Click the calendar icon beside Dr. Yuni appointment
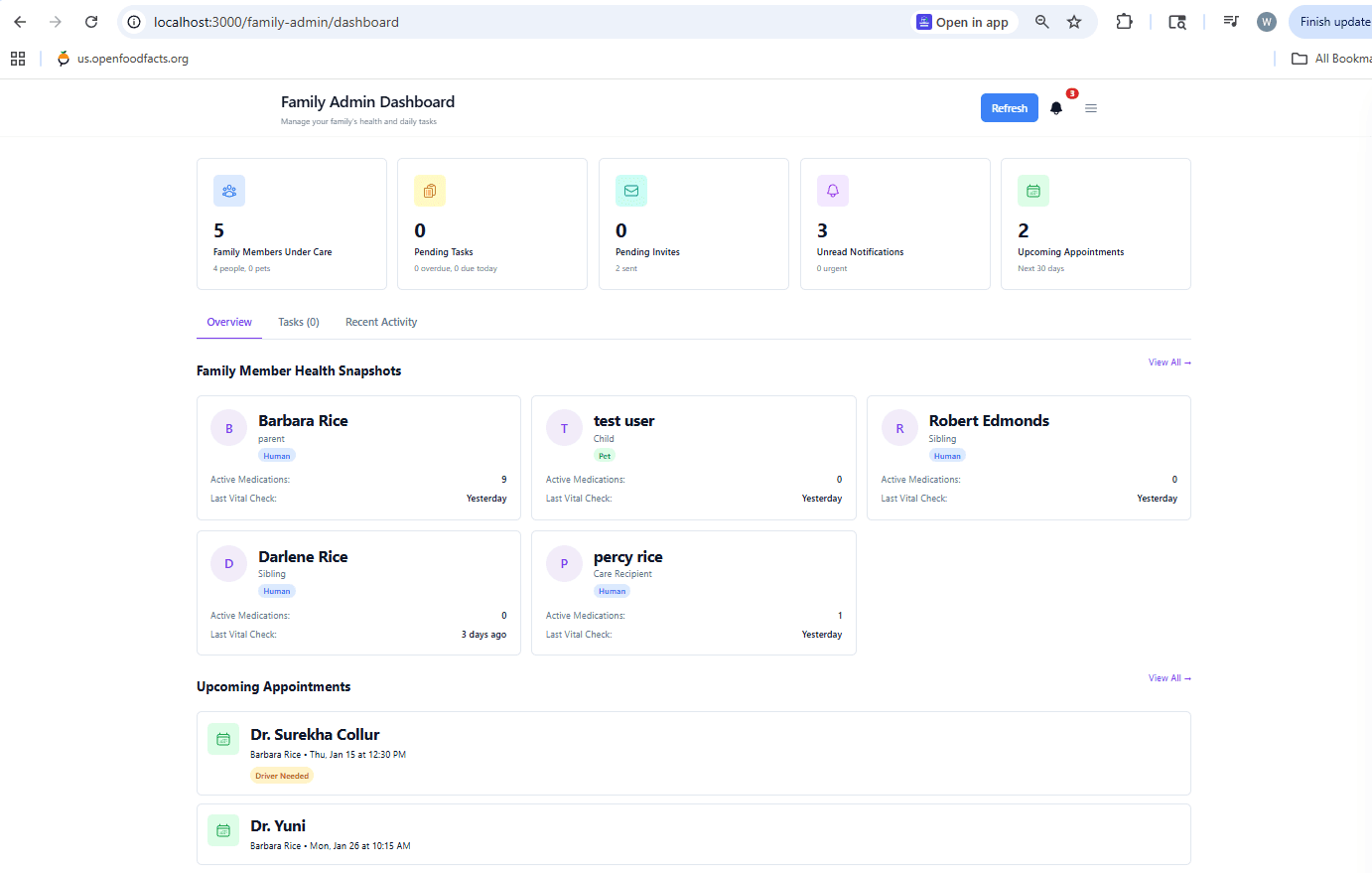 tap(223, 830)
